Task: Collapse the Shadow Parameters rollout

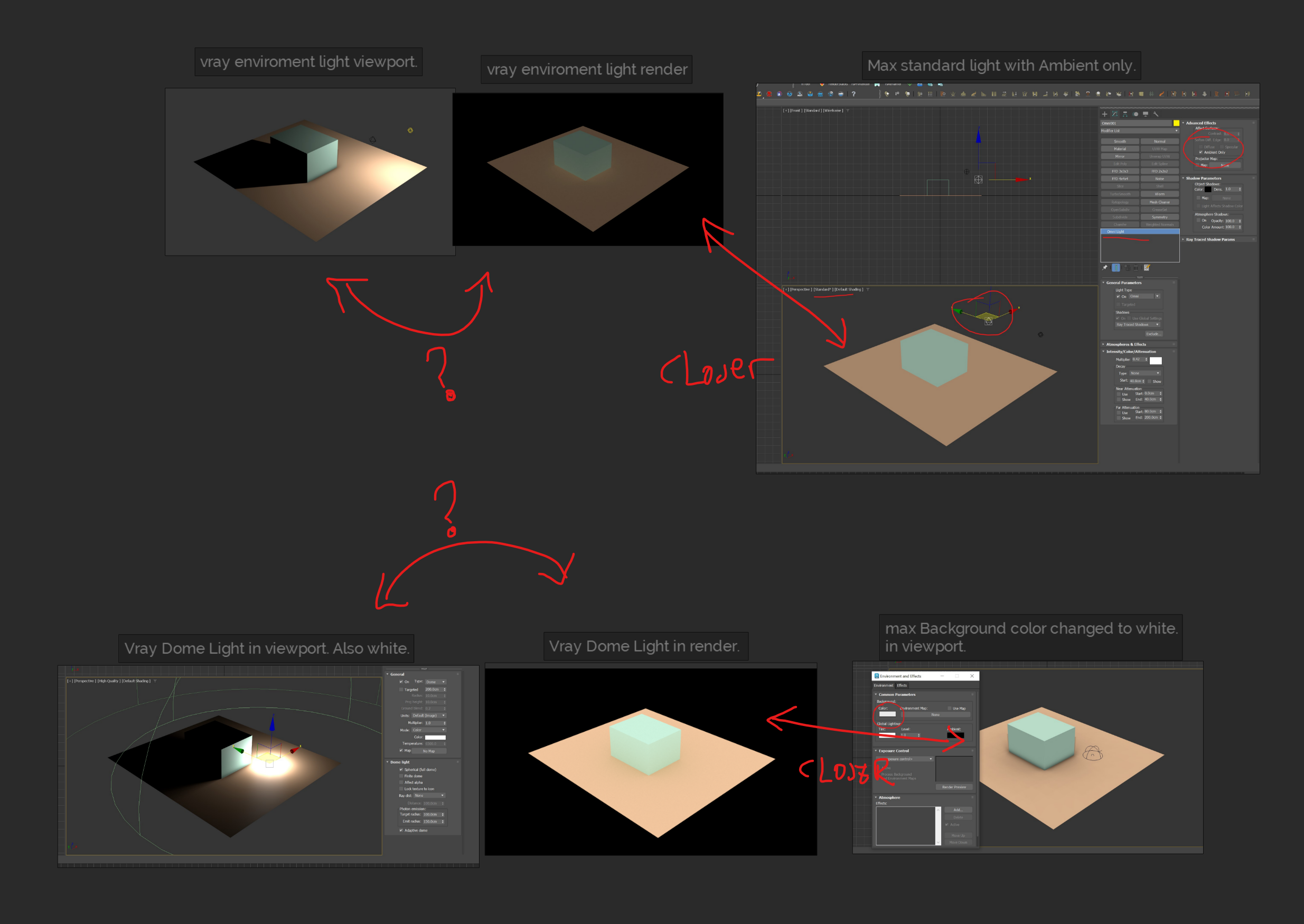Action: pos(1203,178)
